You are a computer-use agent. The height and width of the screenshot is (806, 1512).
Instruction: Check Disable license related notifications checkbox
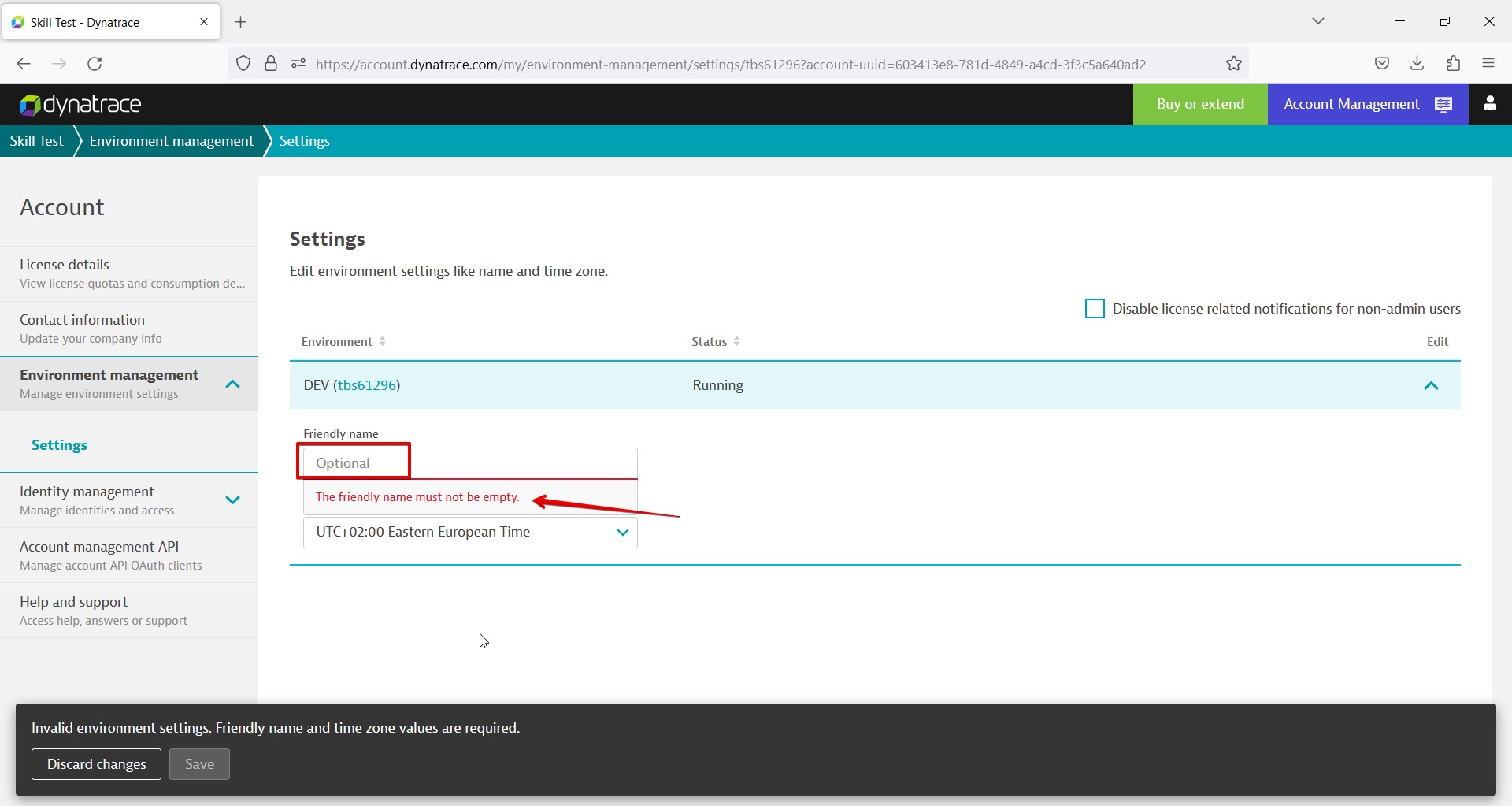(1095, 308)
